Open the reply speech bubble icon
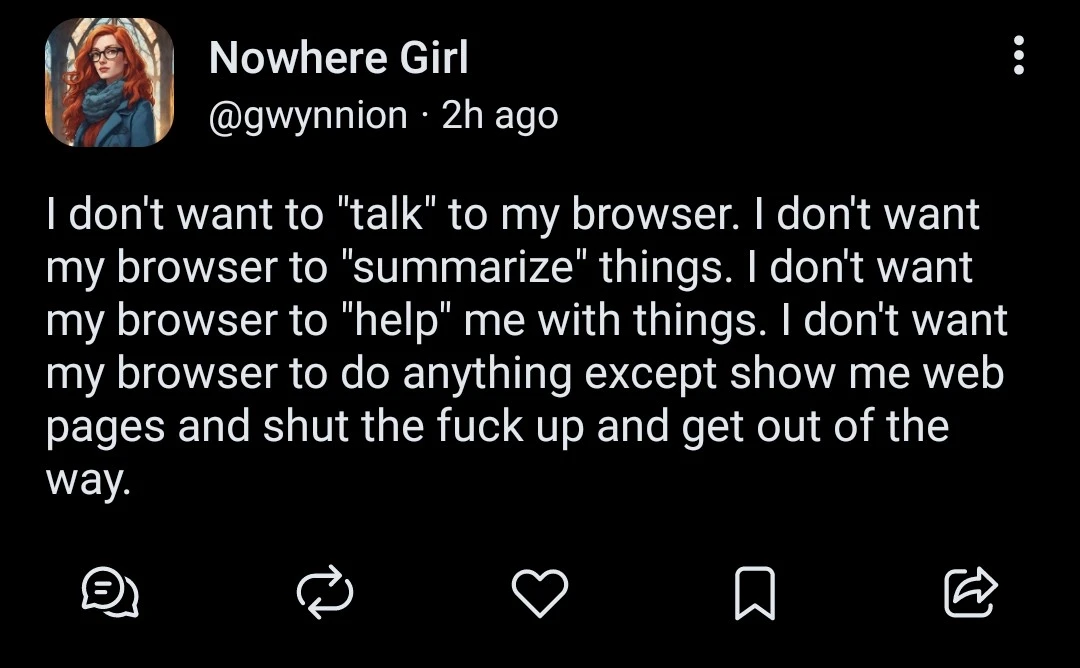The image size is (1080, 668). coord(108,592)
